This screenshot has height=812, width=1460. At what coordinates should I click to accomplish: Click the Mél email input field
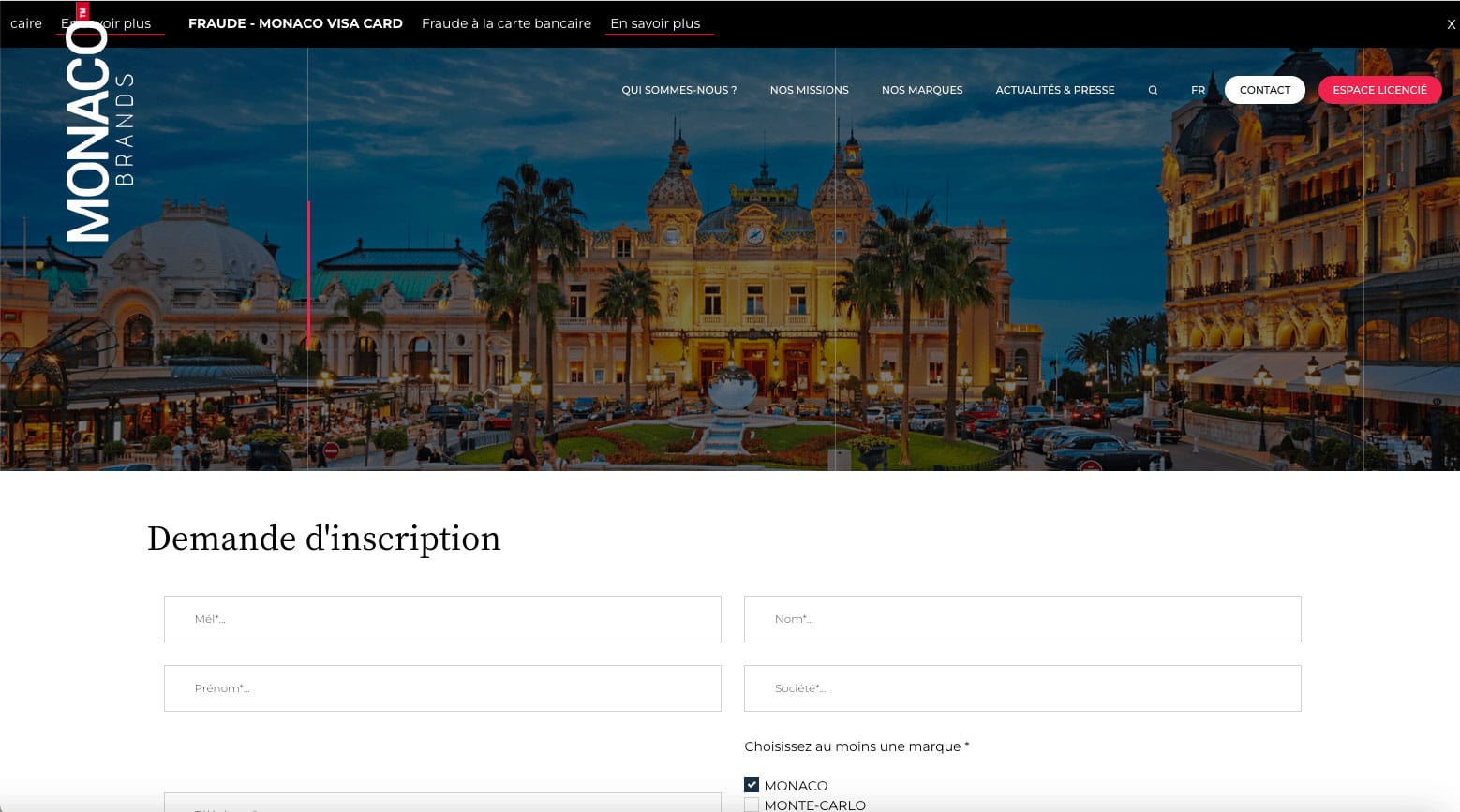tap(442, 619)
